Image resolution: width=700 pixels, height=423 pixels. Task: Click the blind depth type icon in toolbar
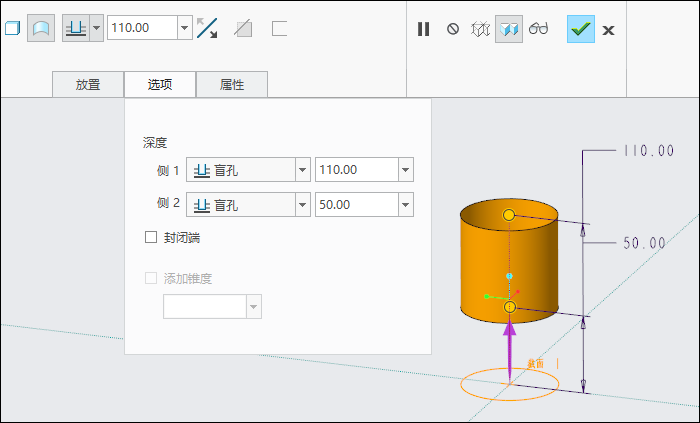(x=76, y=28)
